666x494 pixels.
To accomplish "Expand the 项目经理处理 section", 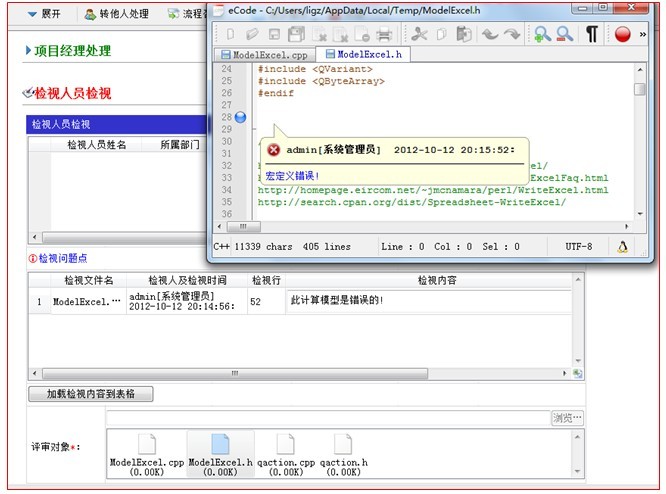I will click(72, 50).
